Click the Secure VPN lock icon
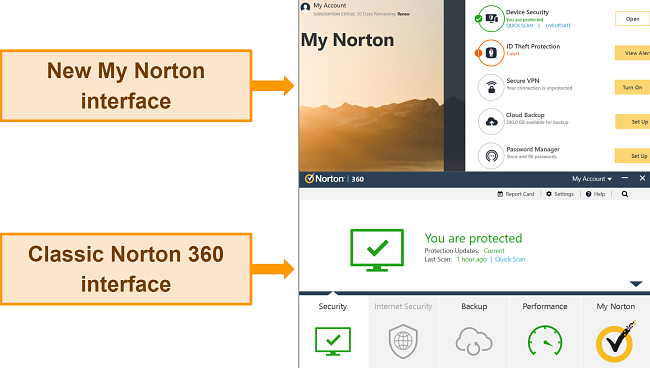This screenshot has height=368, width=650. click(x=491, y=87)
